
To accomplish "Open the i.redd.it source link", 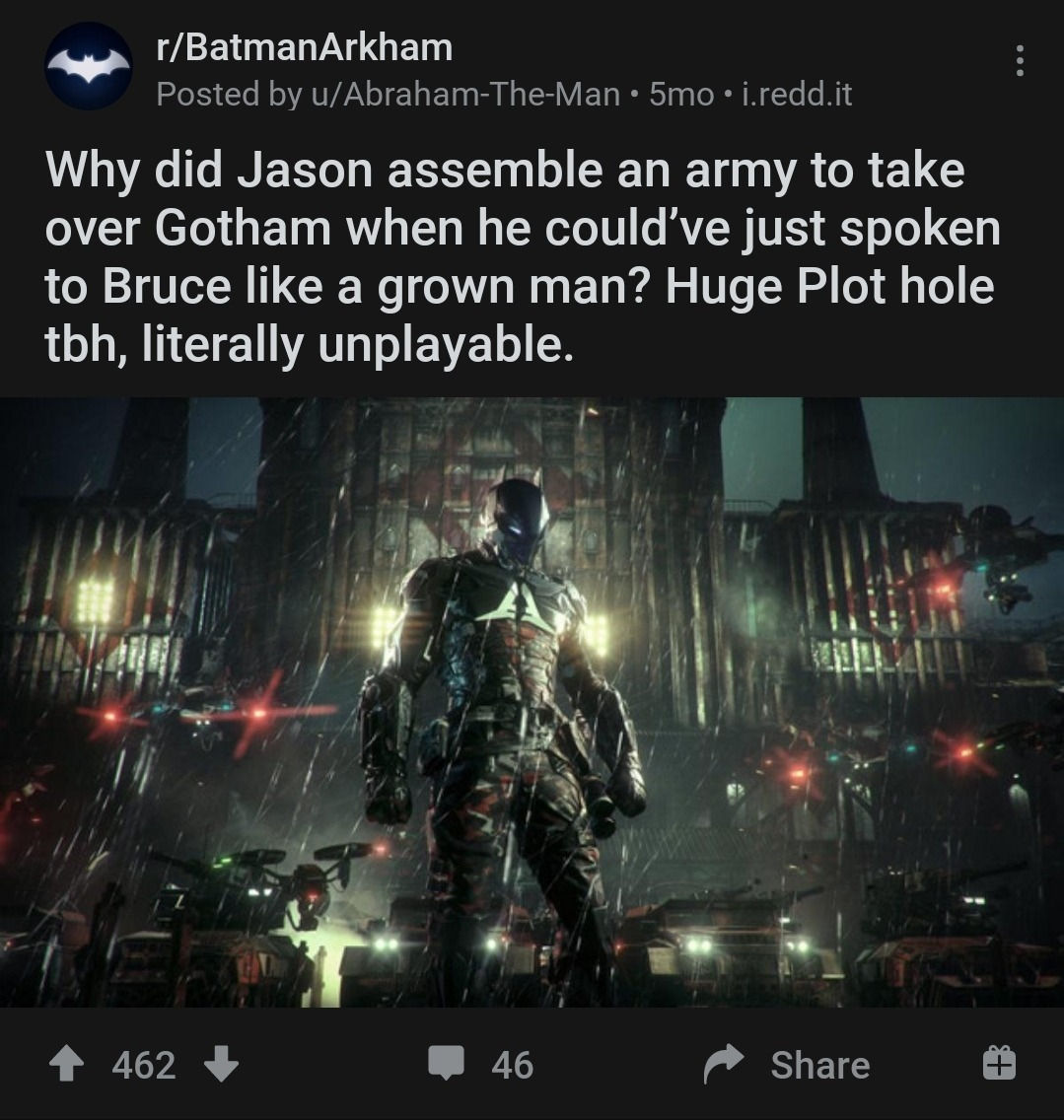I will tap(797, 95).
